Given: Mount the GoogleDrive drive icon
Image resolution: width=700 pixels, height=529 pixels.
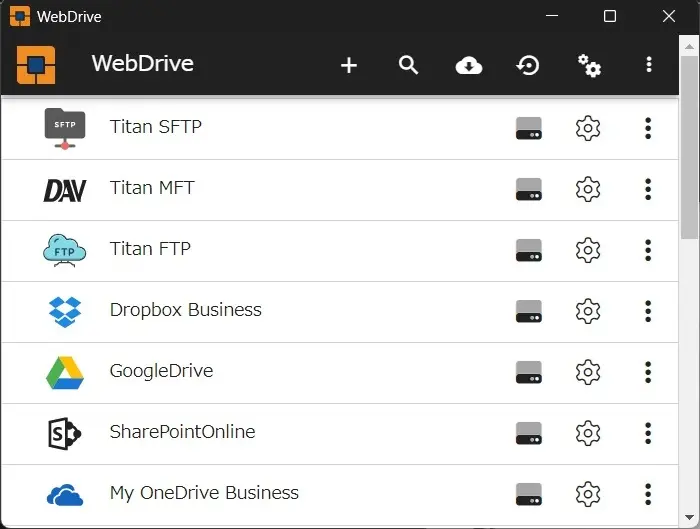Looking at the screenshot, I should point(529,372).
